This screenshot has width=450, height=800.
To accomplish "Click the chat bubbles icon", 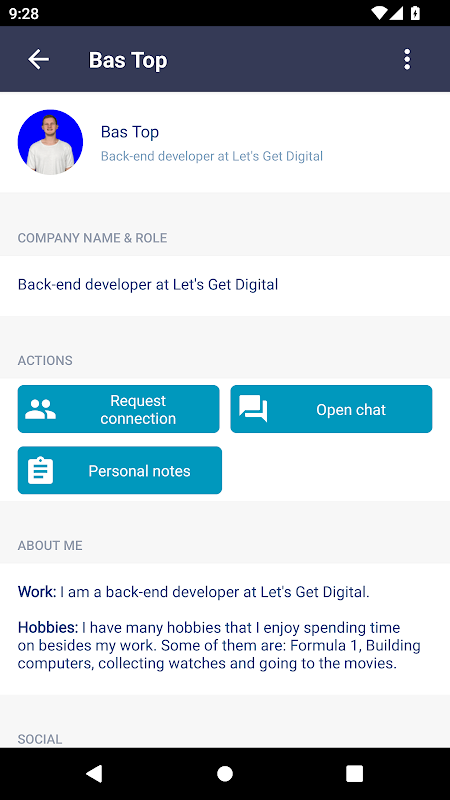I will (253, 409).
